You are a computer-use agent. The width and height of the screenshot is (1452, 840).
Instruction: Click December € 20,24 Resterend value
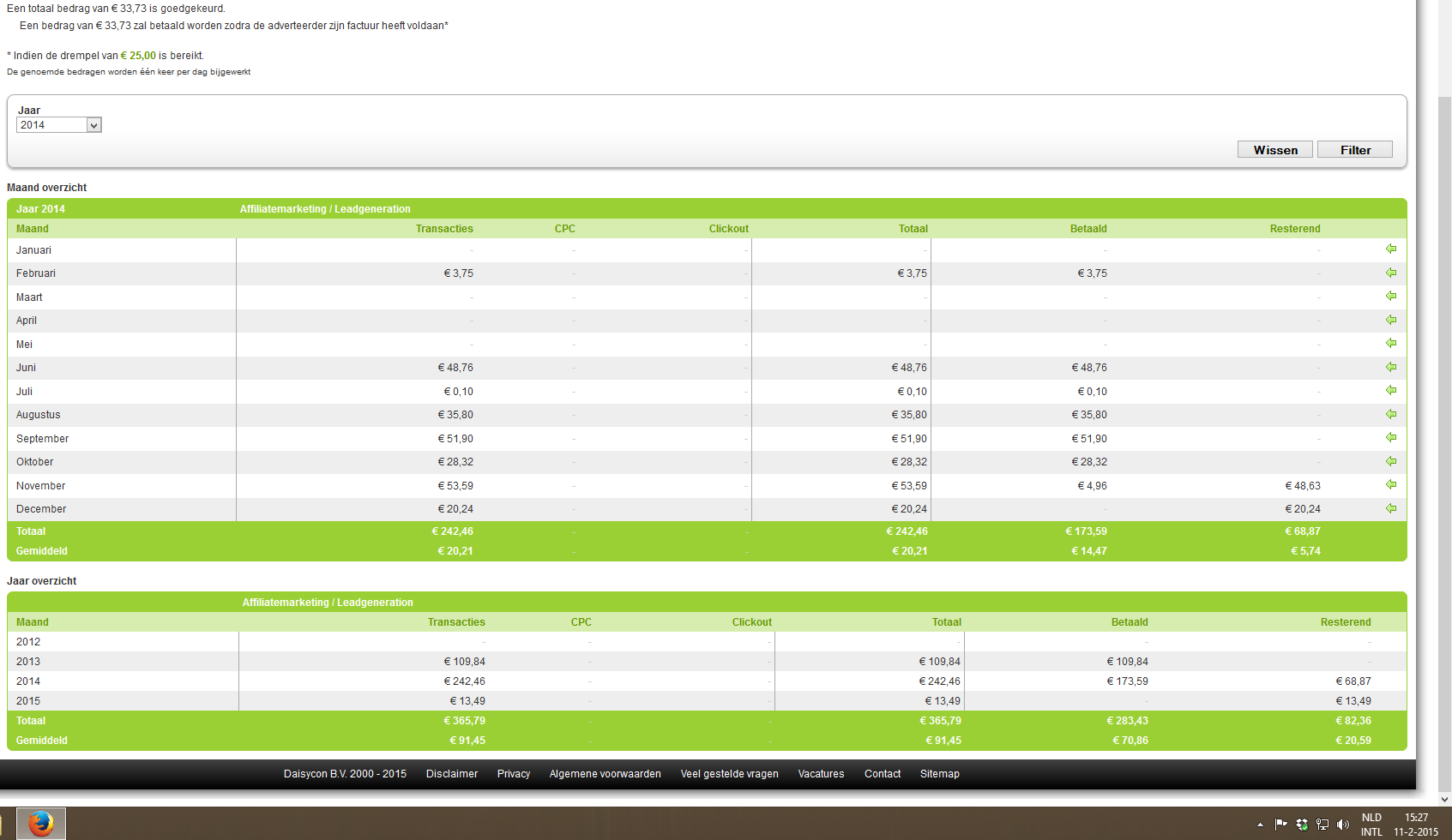[1303, 509]
